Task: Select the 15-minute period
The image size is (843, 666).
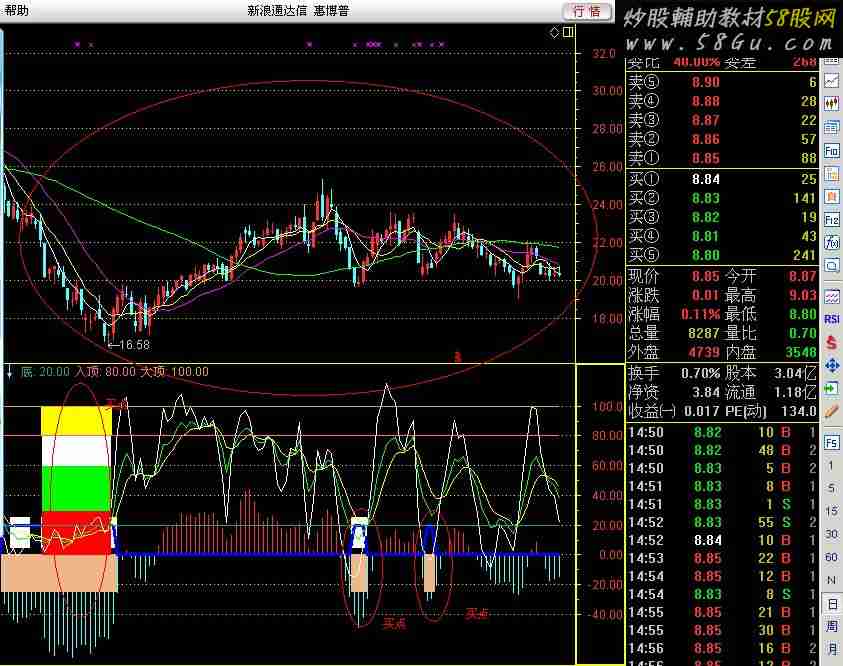Action: 832,511
